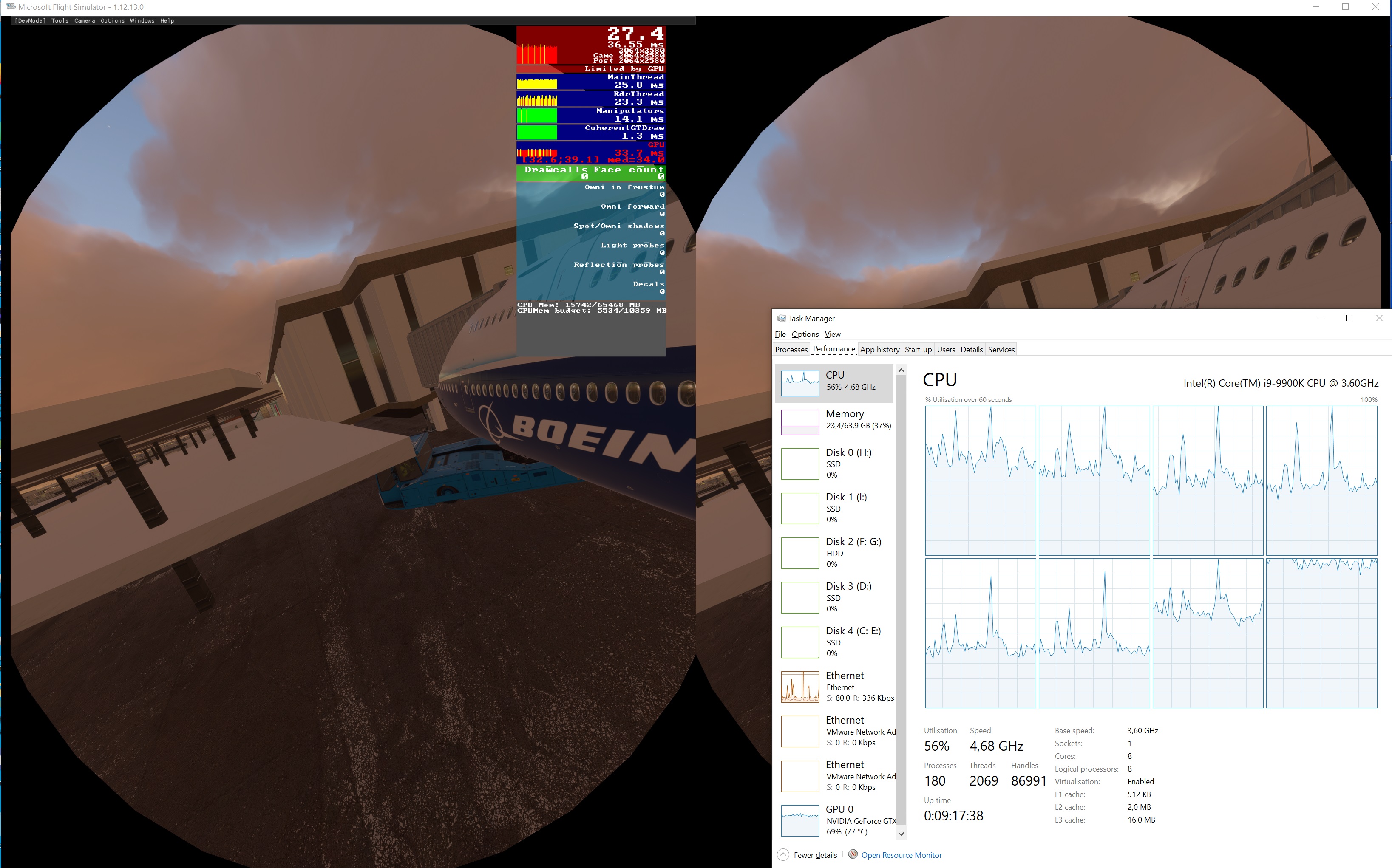The width and height of the screenshot is (1392, 868).
Task: Open the DevMode Windows menu
Action: 142,21
